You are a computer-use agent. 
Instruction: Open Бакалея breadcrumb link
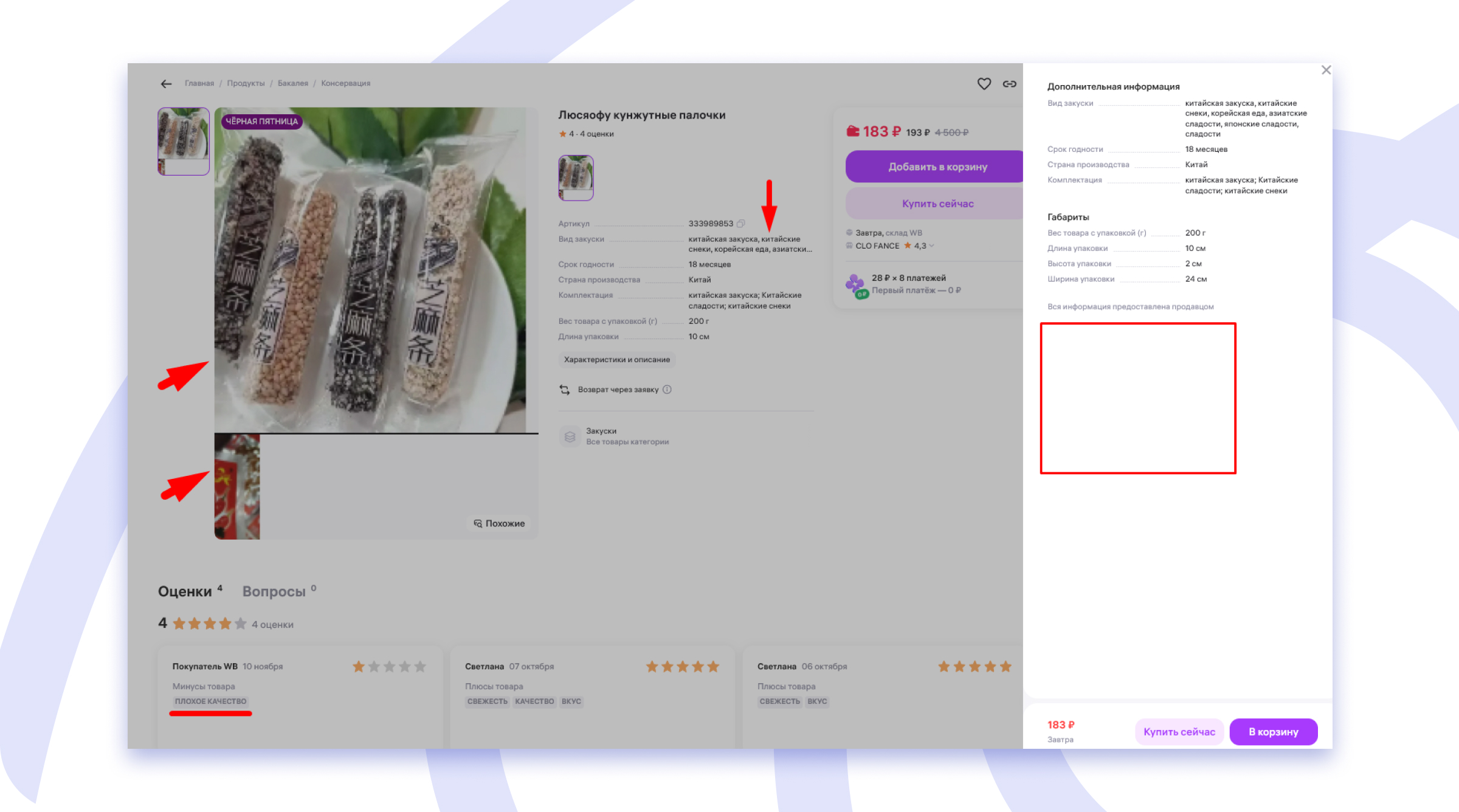[292, 83]
